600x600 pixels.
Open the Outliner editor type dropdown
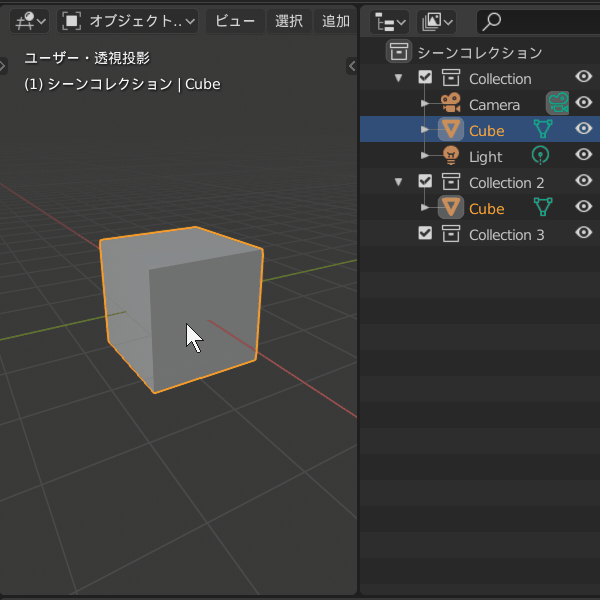(x=390, y=22)
